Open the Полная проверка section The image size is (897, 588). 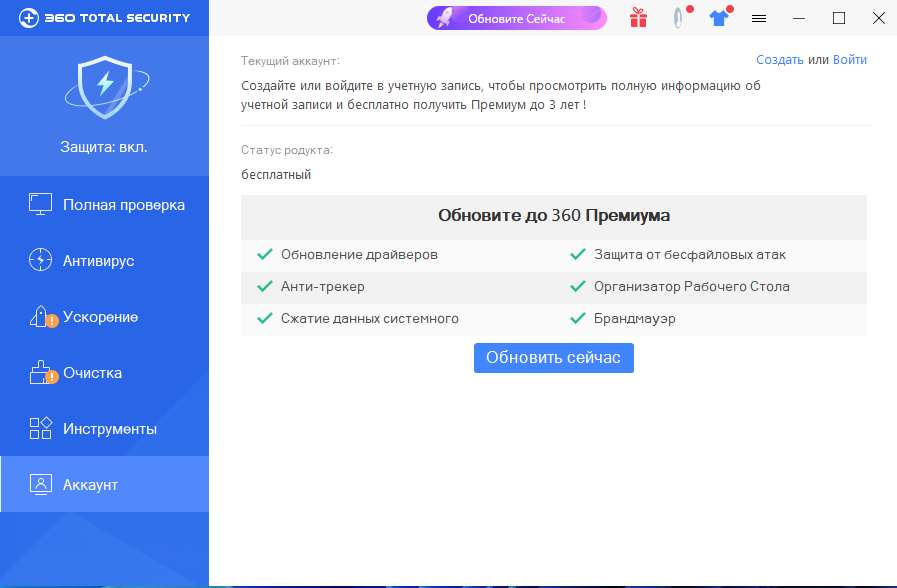[105, 204]
